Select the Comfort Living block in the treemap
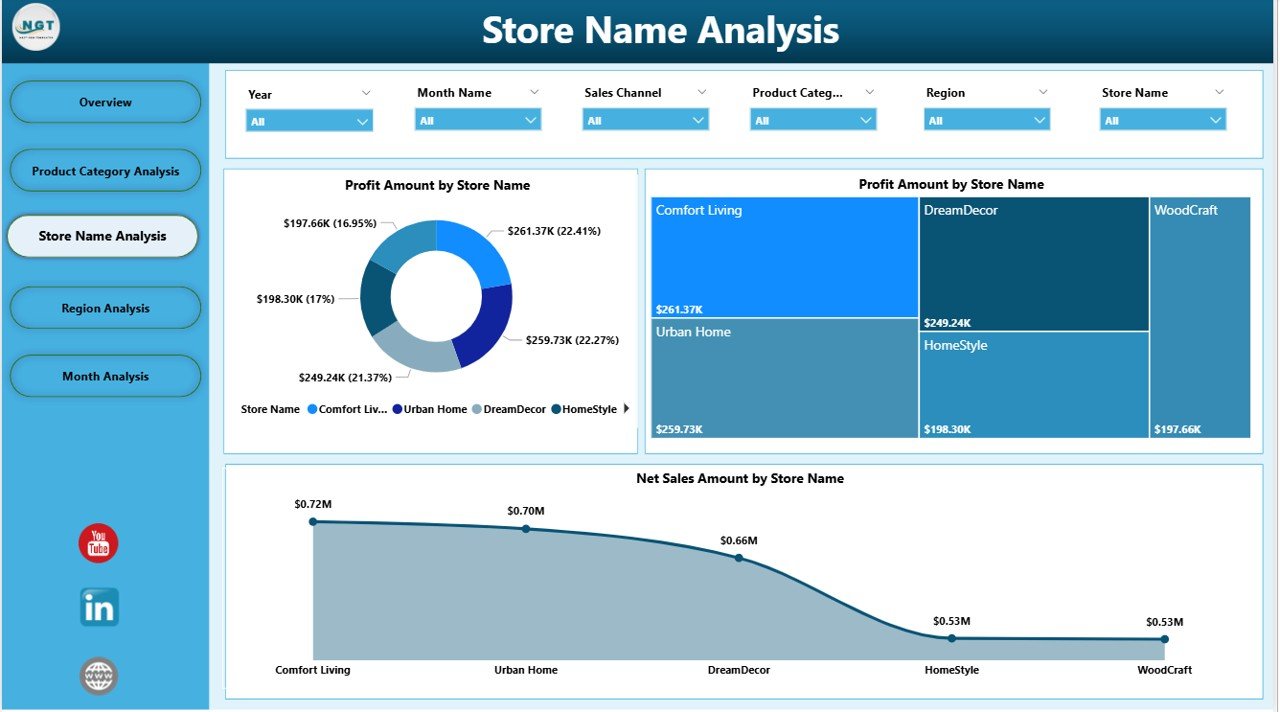Screen dimensions: 1280x712 pyautogui.click(x=783, y=260)
